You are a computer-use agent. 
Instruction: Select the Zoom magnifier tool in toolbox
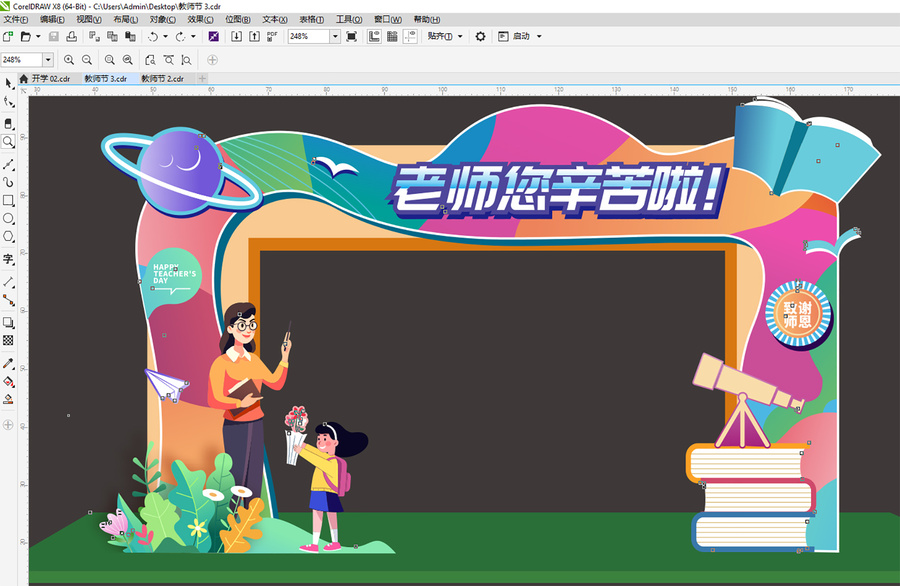tap(8, 142)
